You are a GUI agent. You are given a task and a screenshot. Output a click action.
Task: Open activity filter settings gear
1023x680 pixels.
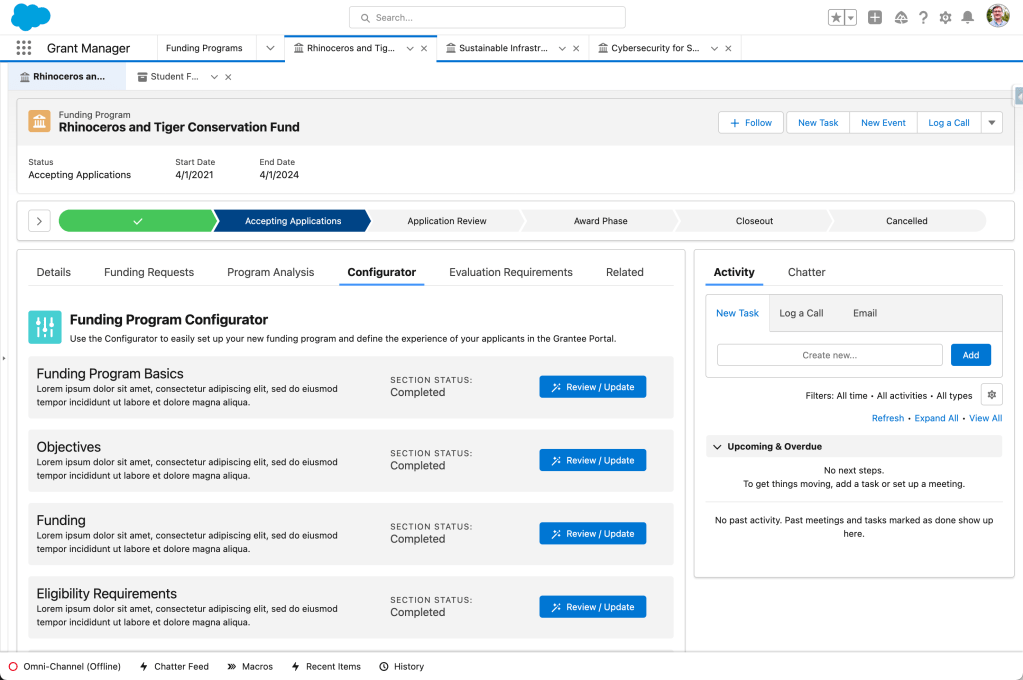(x=991, y=395)
